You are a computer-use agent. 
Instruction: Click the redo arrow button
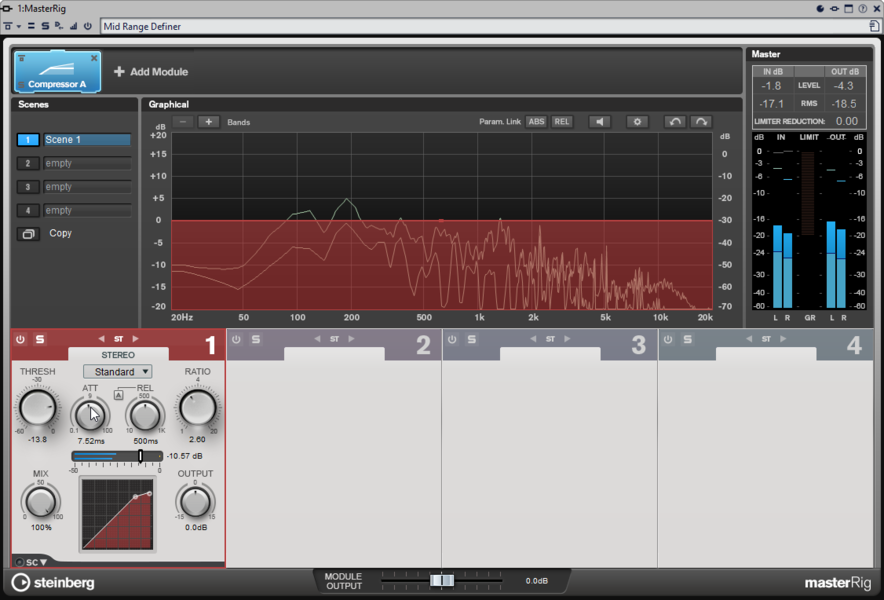coord(701,122)
